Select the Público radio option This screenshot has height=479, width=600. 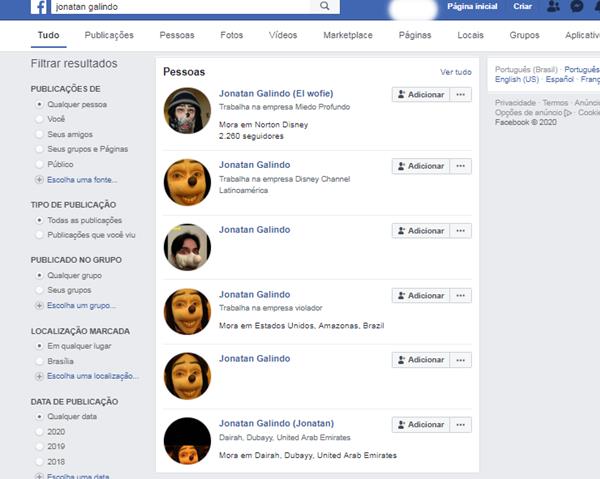pyautogui.click(x=39, y=164)
